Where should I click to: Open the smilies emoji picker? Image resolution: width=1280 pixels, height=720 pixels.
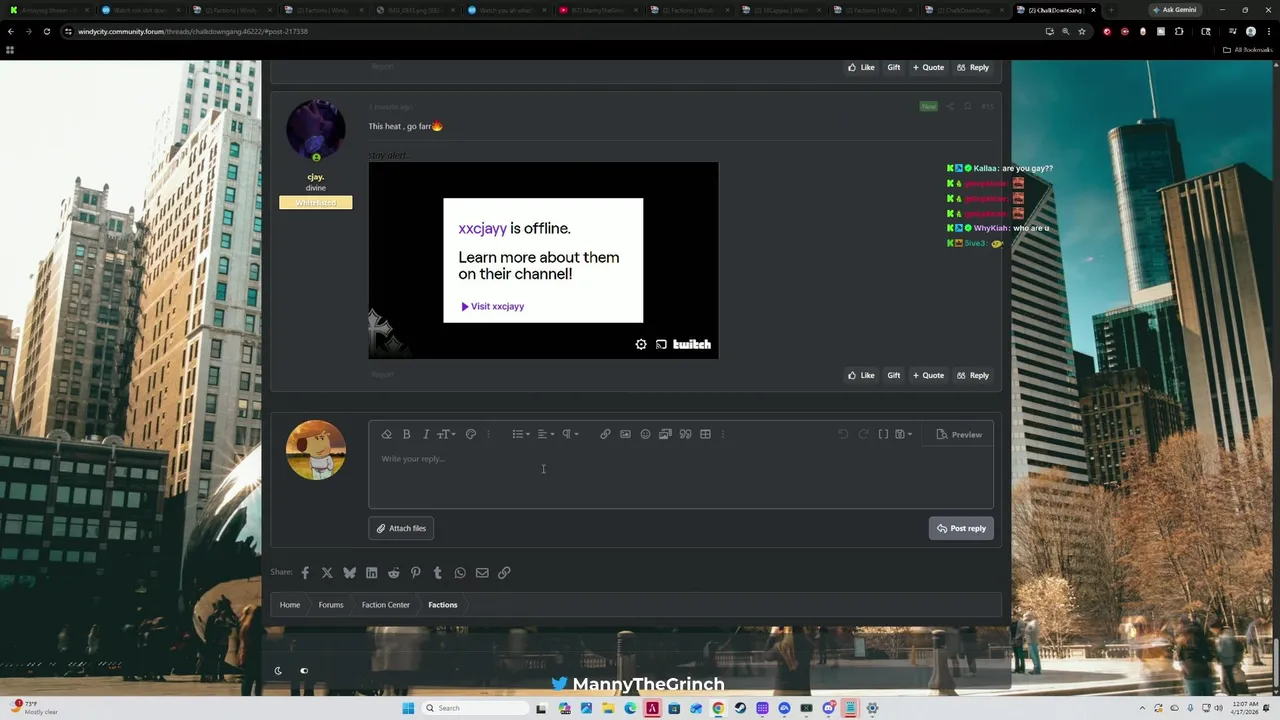tap(645, 434)
